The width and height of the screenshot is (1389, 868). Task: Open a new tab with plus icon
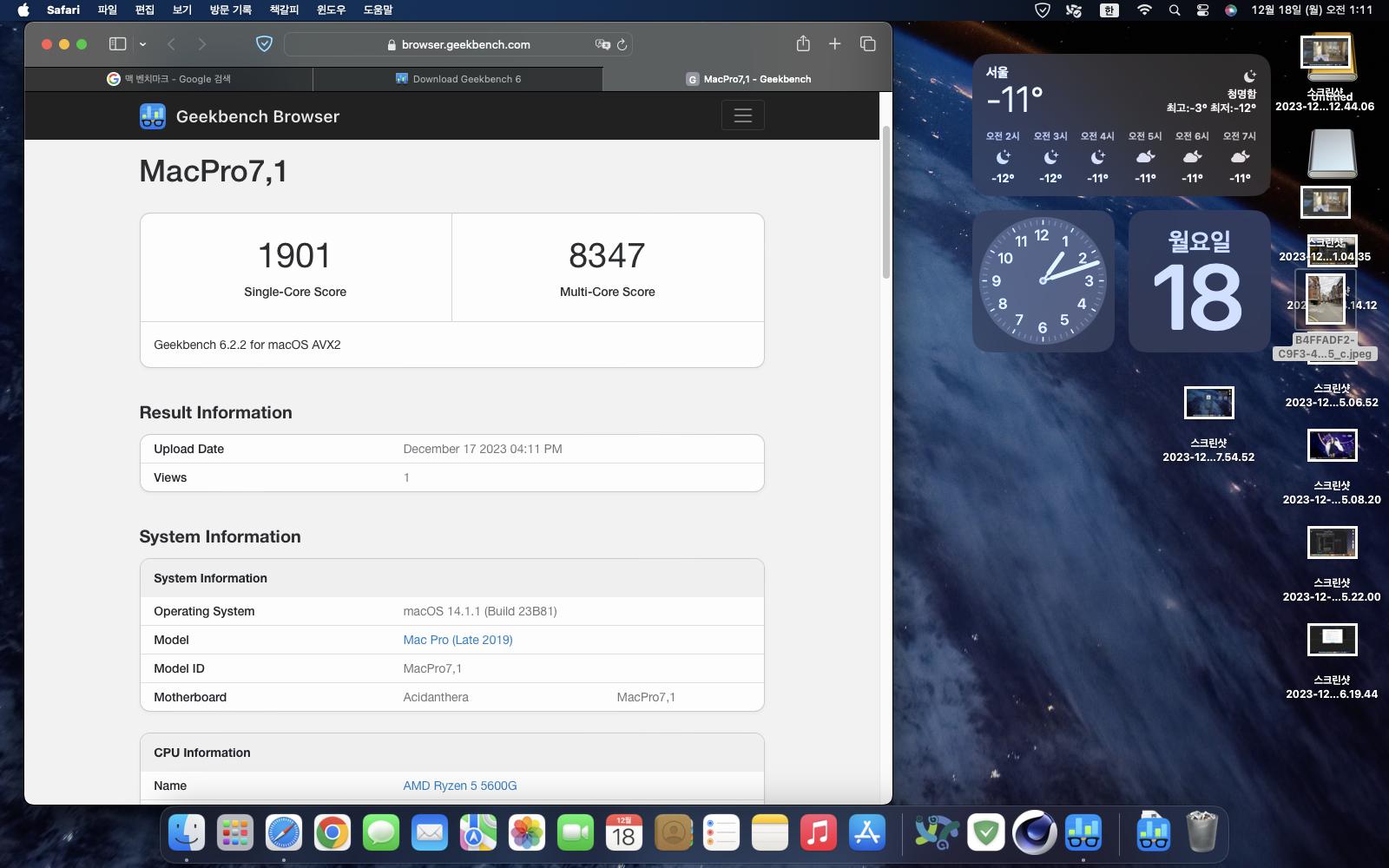click(834, 44)
